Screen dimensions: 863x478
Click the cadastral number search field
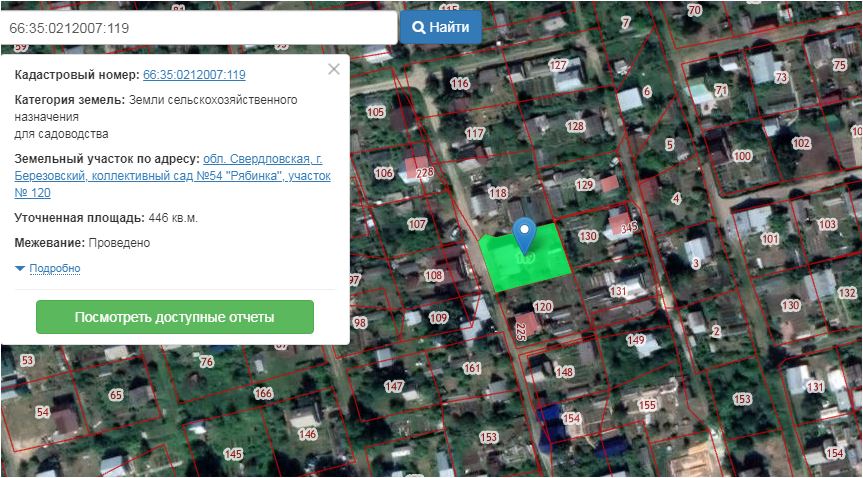(198, 28)
